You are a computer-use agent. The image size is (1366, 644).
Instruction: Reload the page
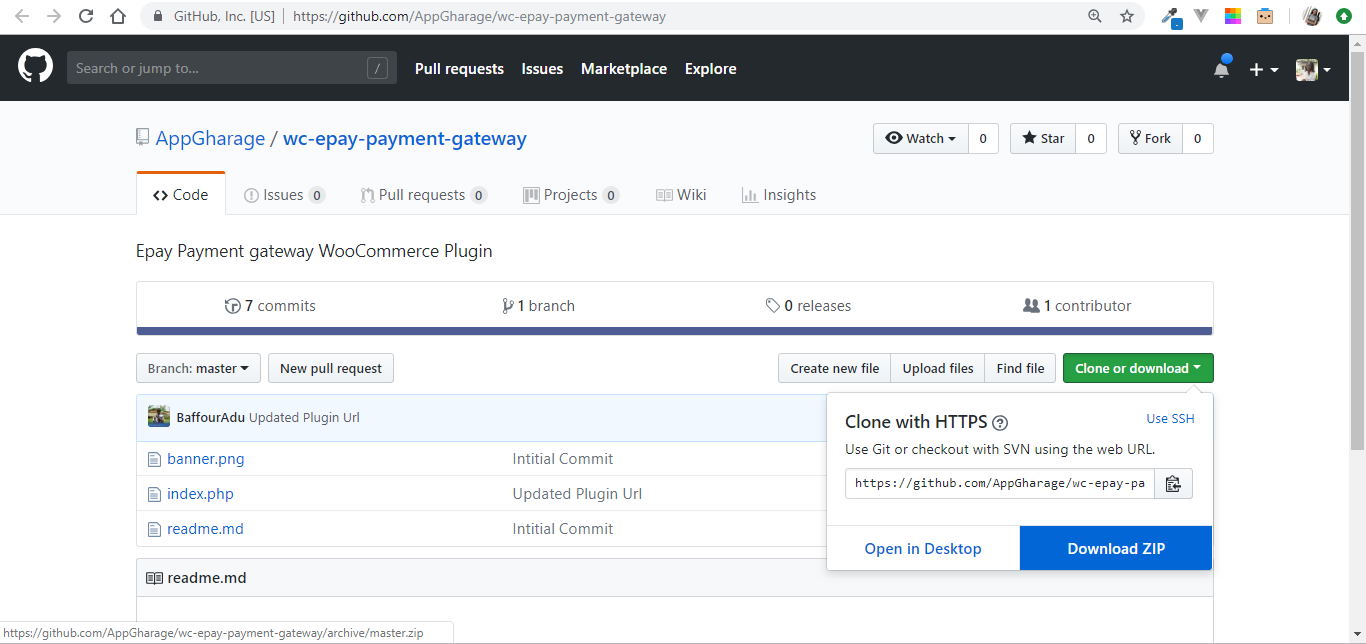coord(86,16)
